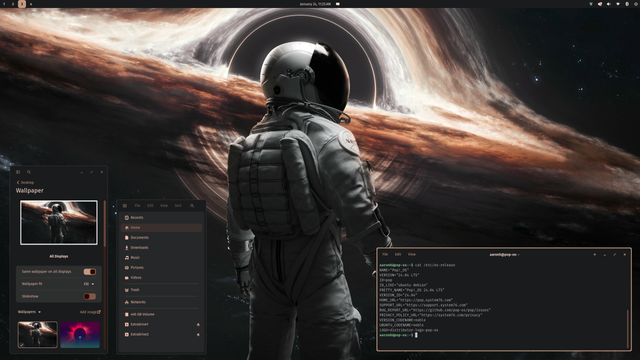Choose the red eclipse wallpaper thumbnail
Screen dimensions: 640x360
pyautogui.click(x=80, y=335)
